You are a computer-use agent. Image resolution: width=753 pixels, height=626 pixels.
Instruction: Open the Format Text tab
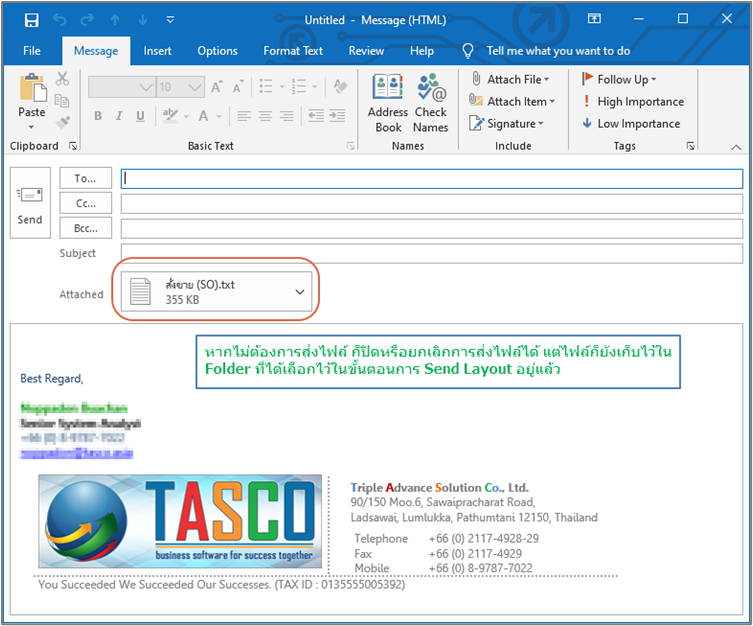293,51
